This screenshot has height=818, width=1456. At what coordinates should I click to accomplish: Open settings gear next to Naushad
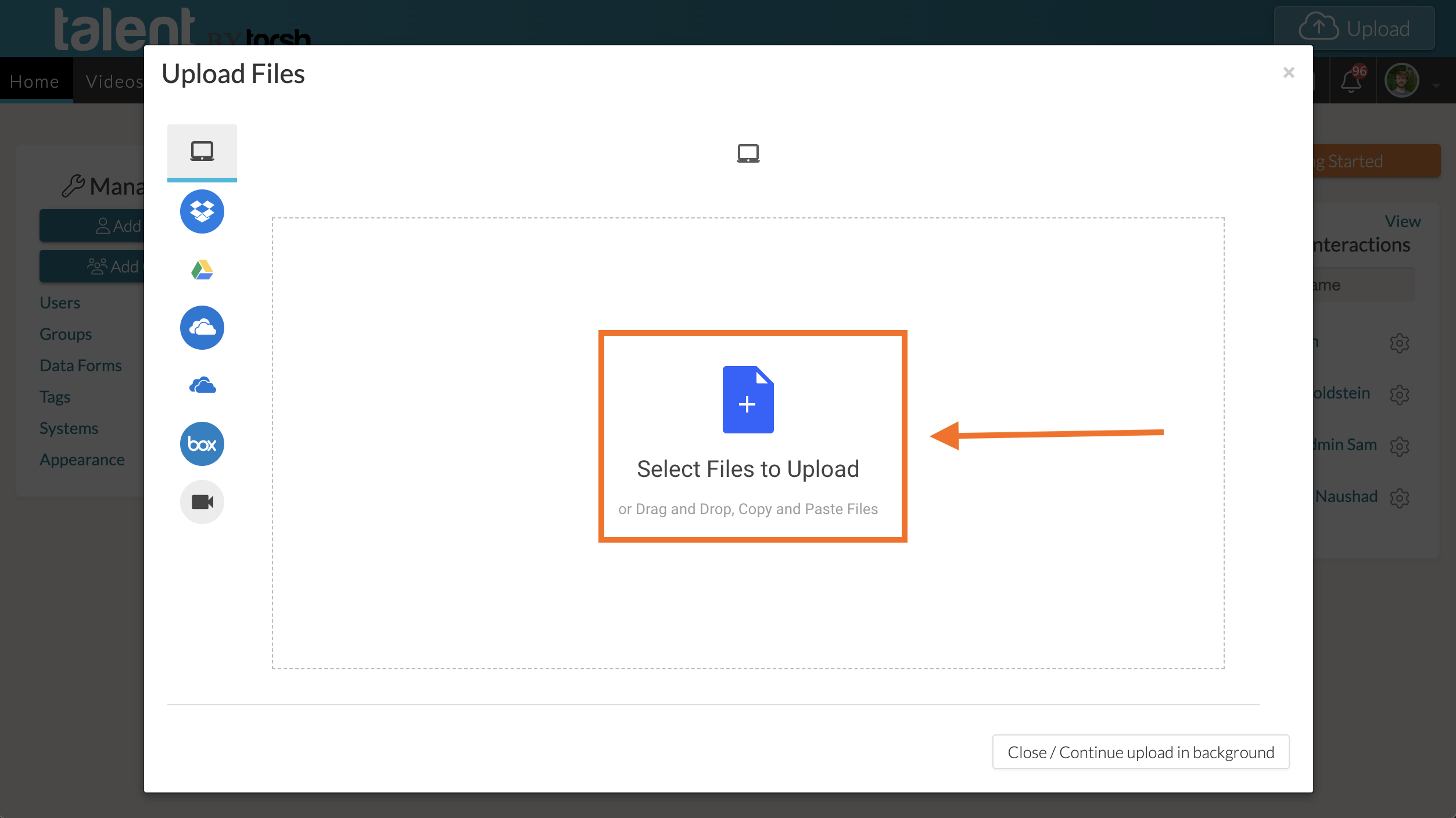(x=1399, y=497)
